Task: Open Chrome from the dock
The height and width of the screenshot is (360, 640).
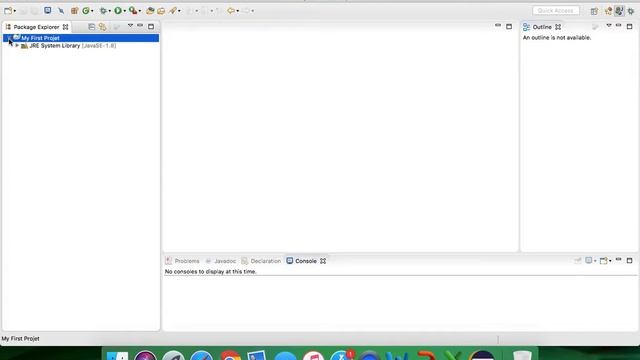Action: (230, 356)
